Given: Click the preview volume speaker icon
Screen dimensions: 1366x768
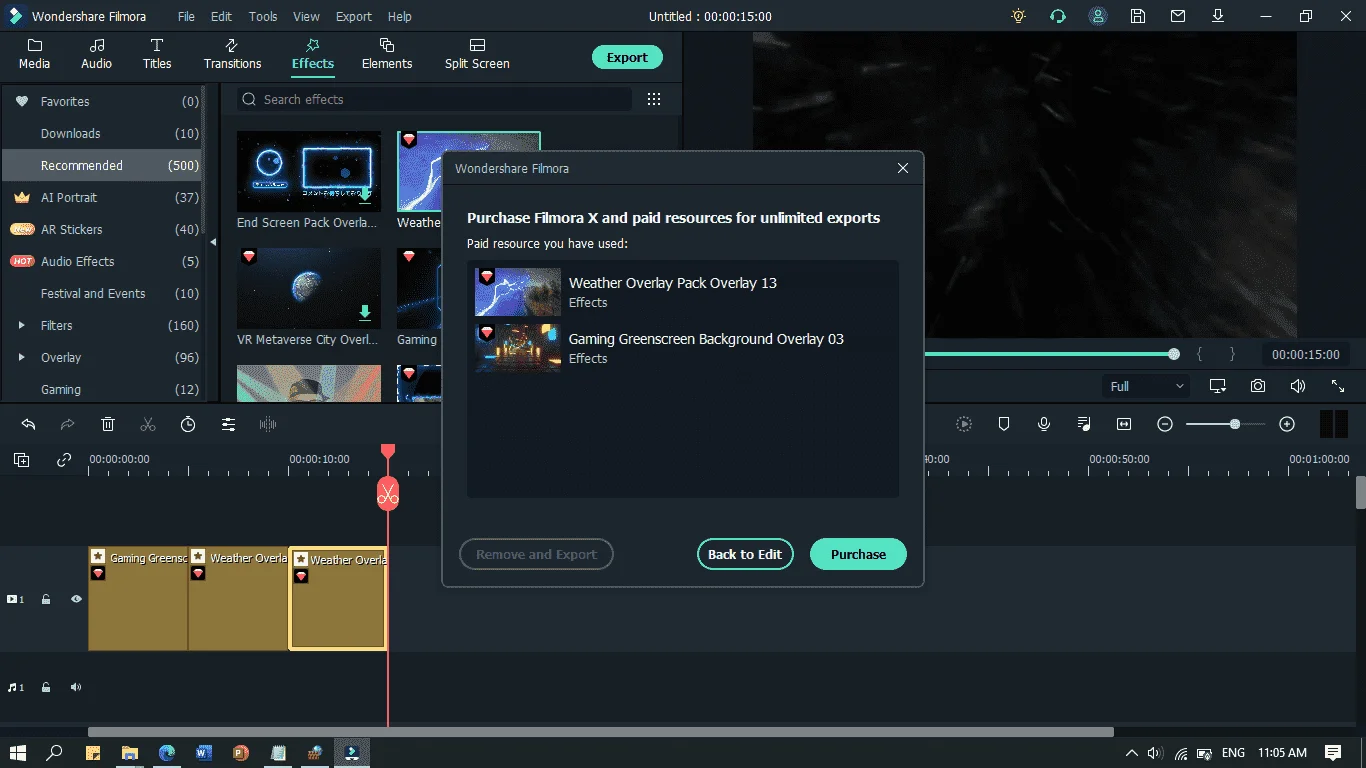Looking at the screenshot, I should [x=1298, y=386].
